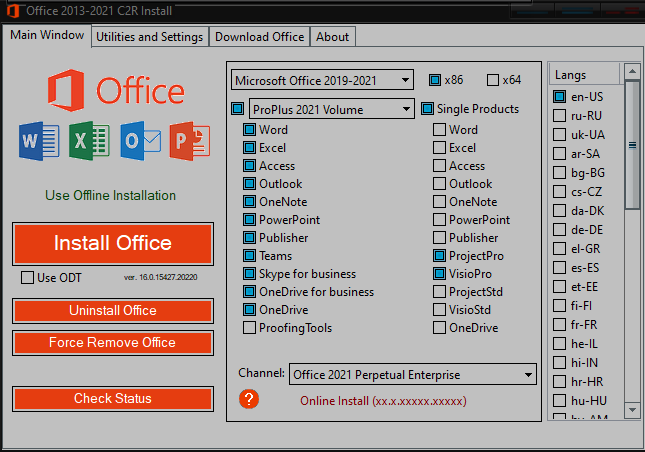Check the x64 architecture checkbox
This screenshot has height=452, width=645.
pyautogui.click(x=493, y=80)
